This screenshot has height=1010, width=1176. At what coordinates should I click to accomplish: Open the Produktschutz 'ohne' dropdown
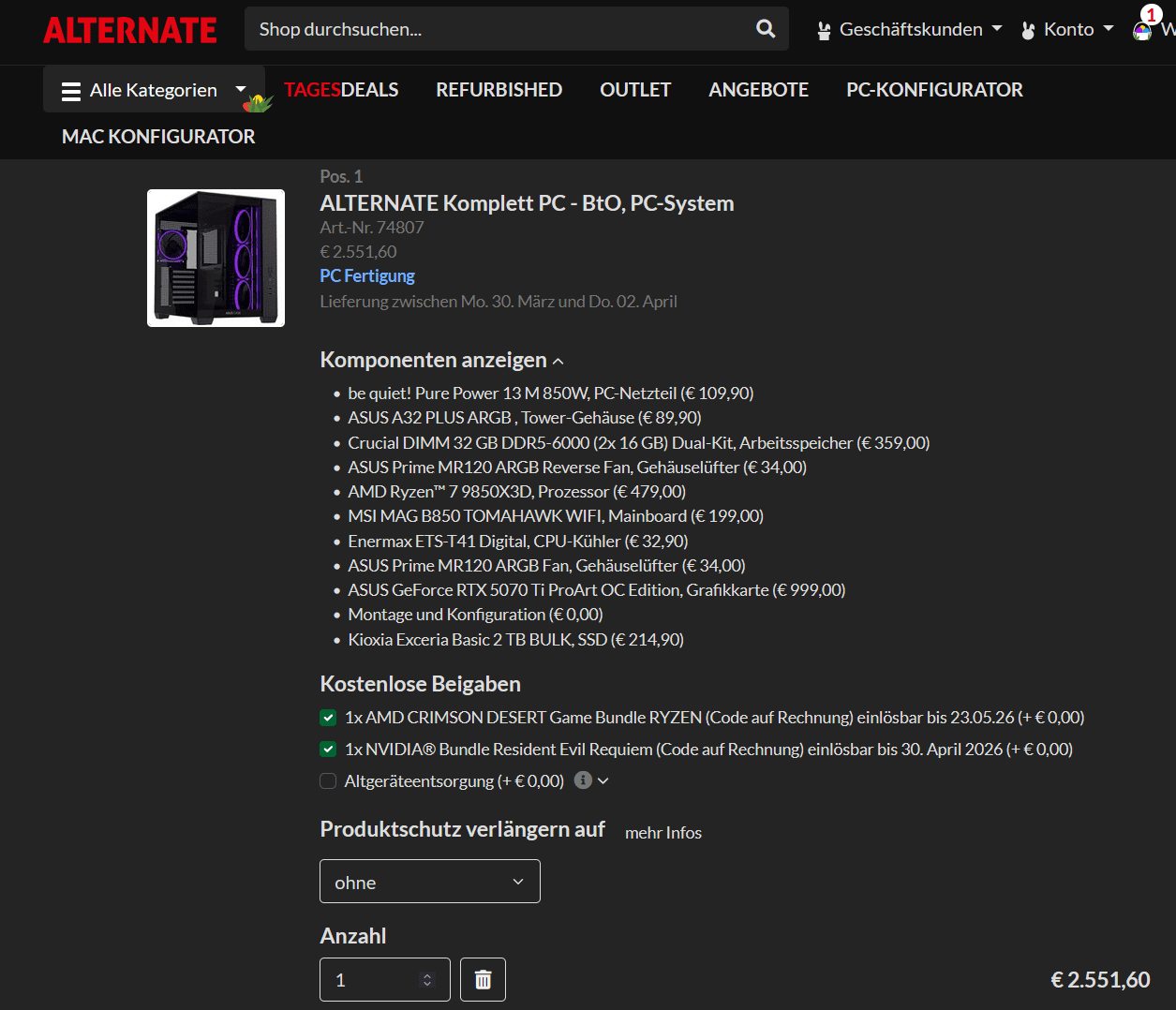pos(429,882)
